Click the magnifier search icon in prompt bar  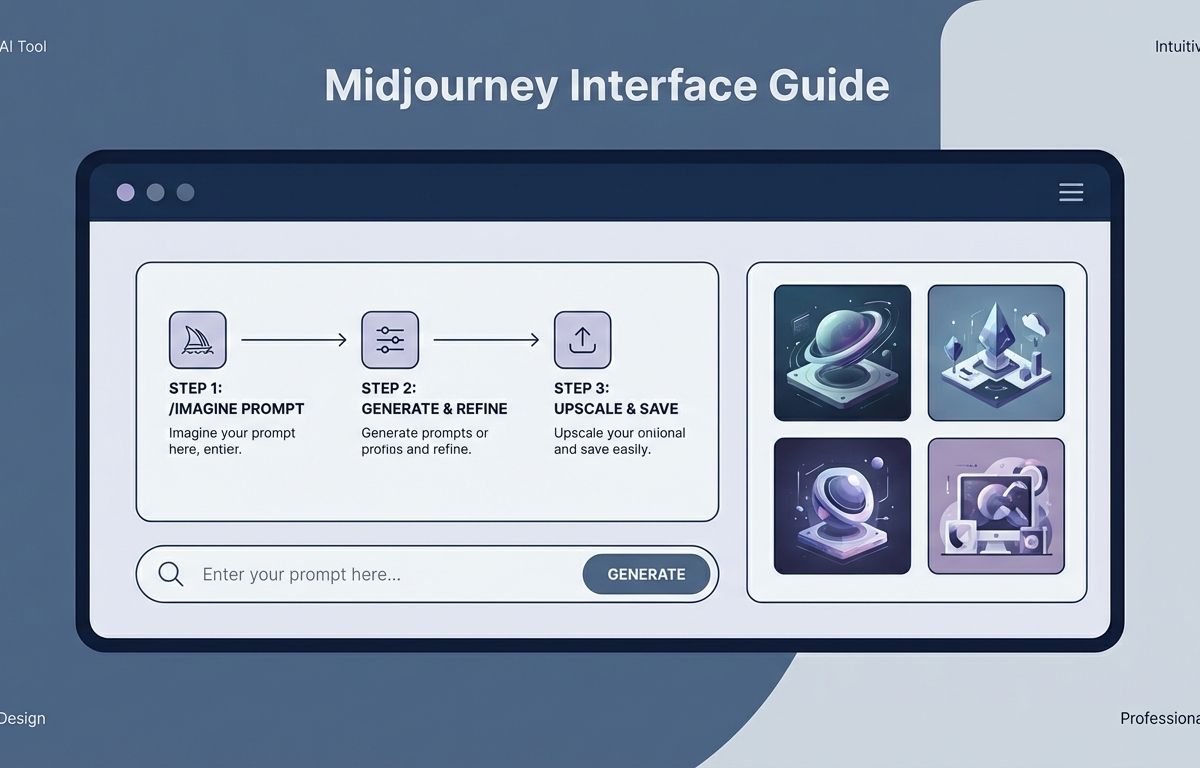click(x=171, y=574)
